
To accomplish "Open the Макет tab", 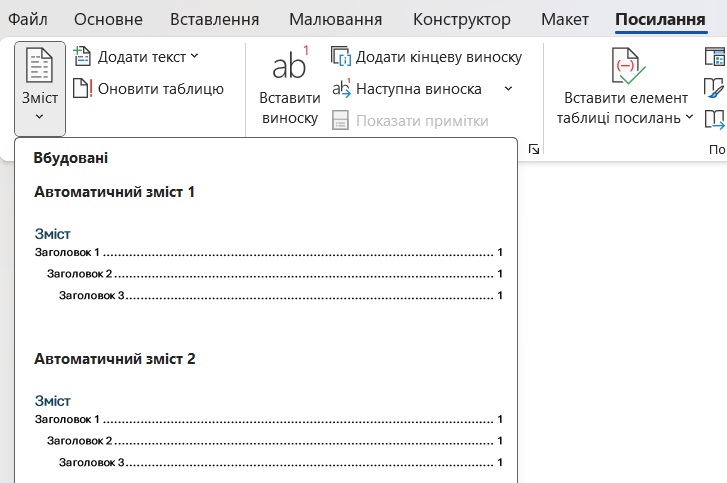I will [x=565, y=19].
